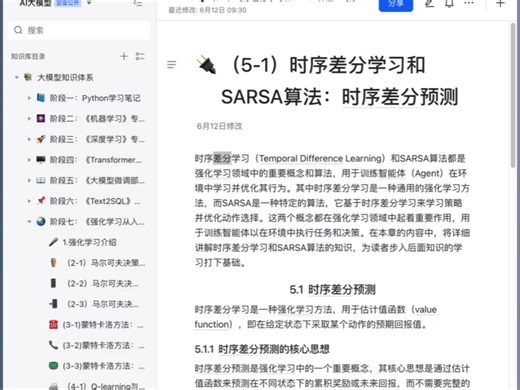Click the highlighted 差分 word
Image resolution: width=520 pixels, height=390 pixels.
[222, 158]
